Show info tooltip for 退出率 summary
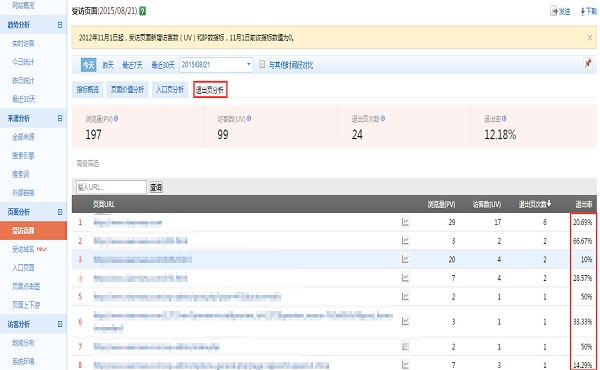This screenshot has width=600, height=370. point(504,119)
